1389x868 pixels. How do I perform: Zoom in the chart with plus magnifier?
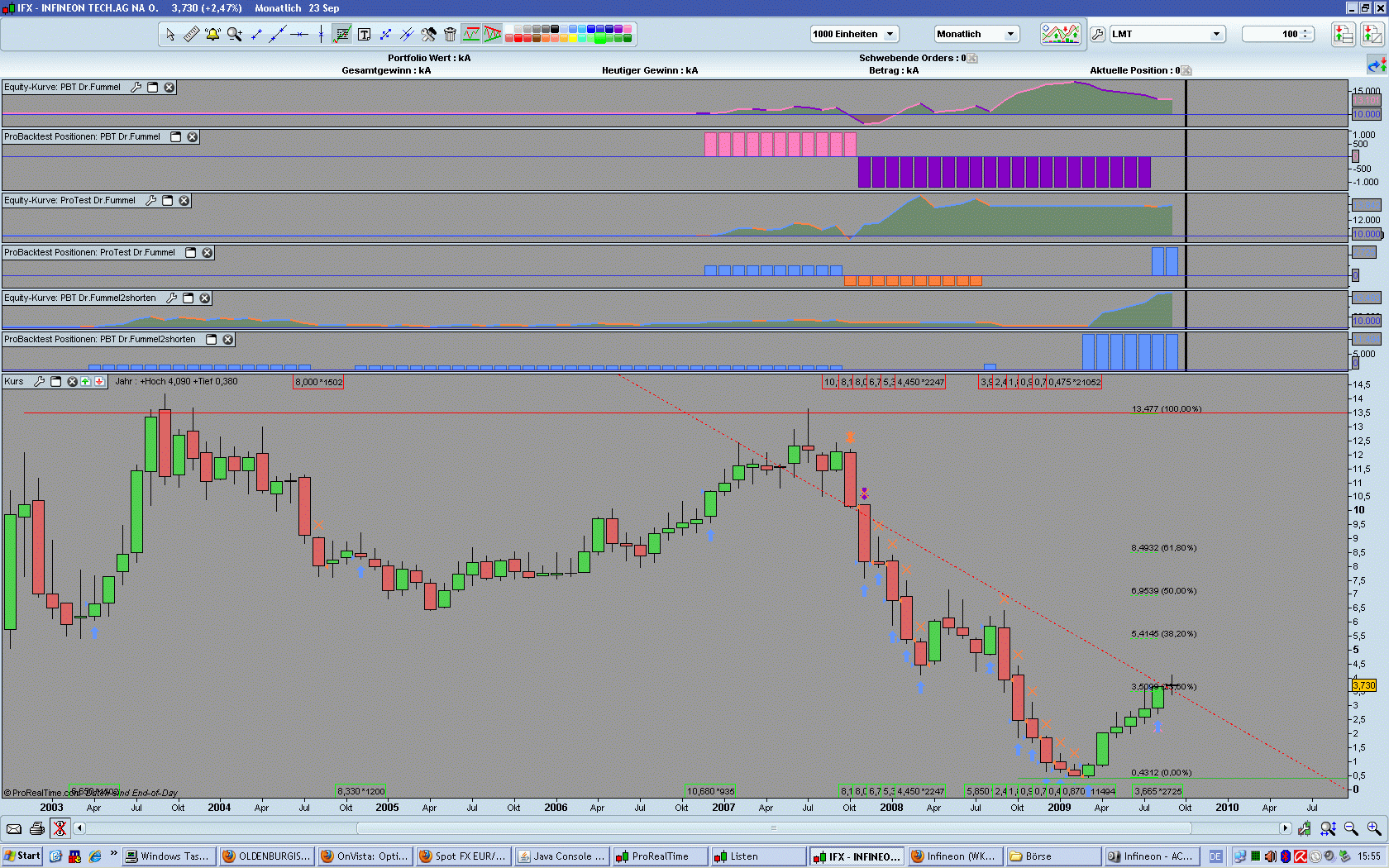(x=1374, y=828)
